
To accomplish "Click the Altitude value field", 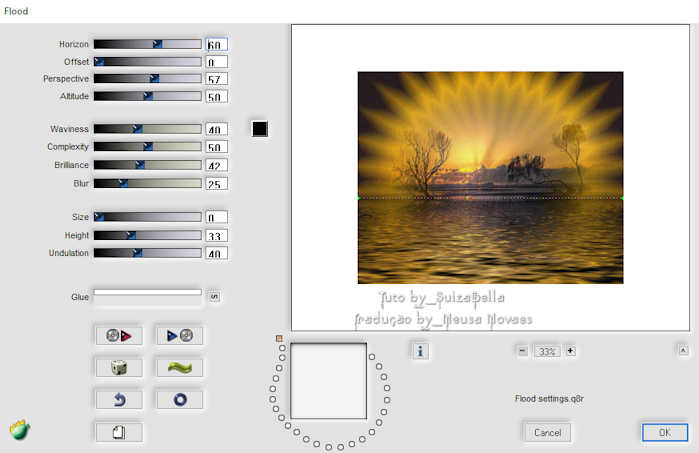I will [217, 96].
